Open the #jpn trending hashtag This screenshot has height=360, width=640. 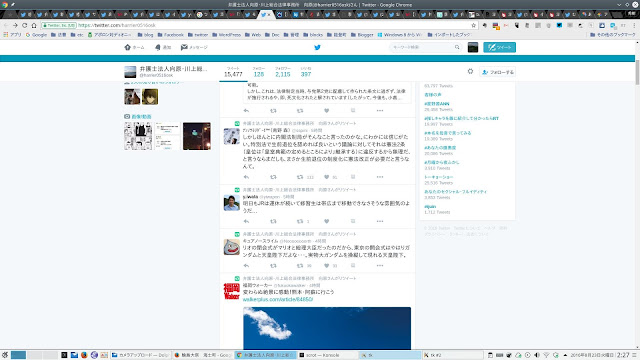430,207
